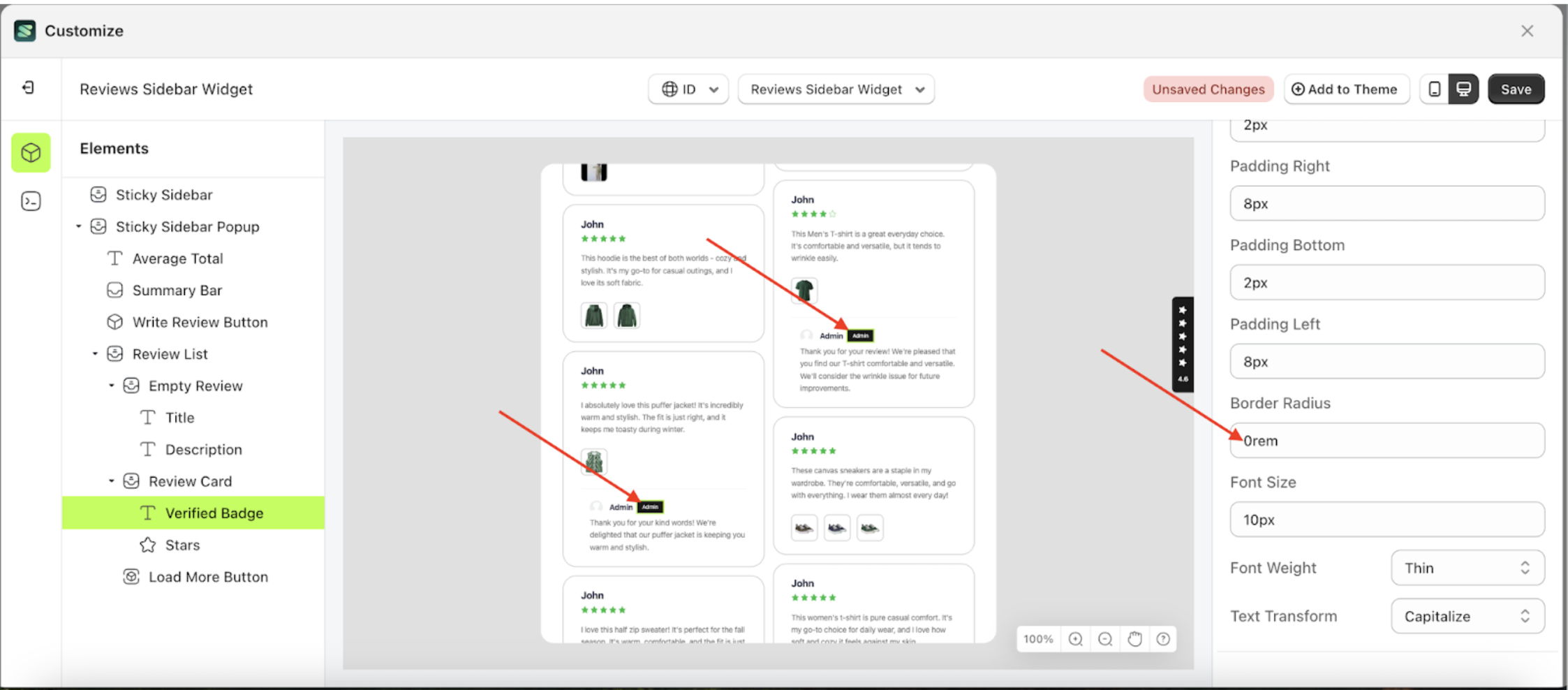
Task: Activate the hand pan tool
Action: tap(1134, 639)
